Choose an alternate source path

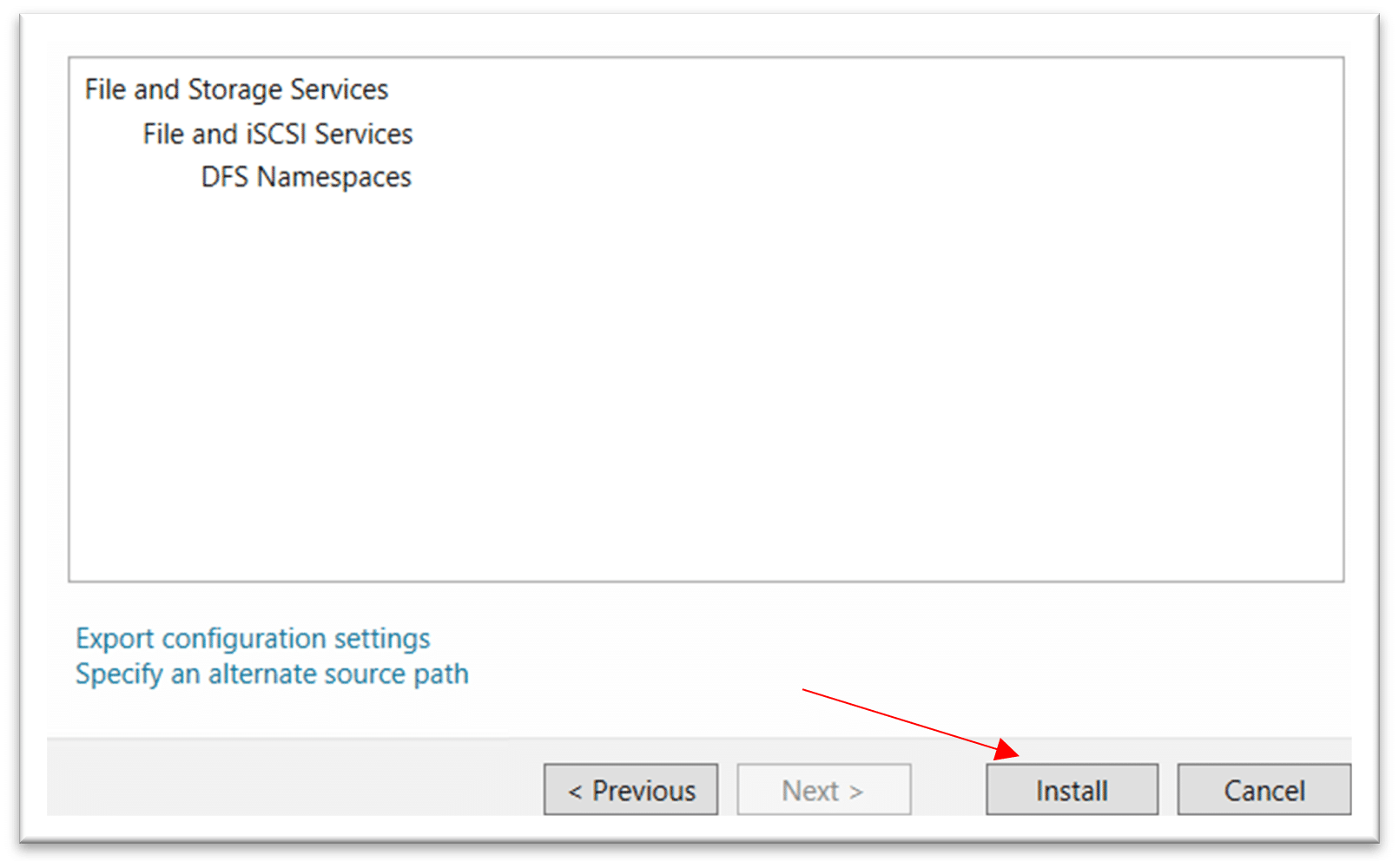coord(272,674)
